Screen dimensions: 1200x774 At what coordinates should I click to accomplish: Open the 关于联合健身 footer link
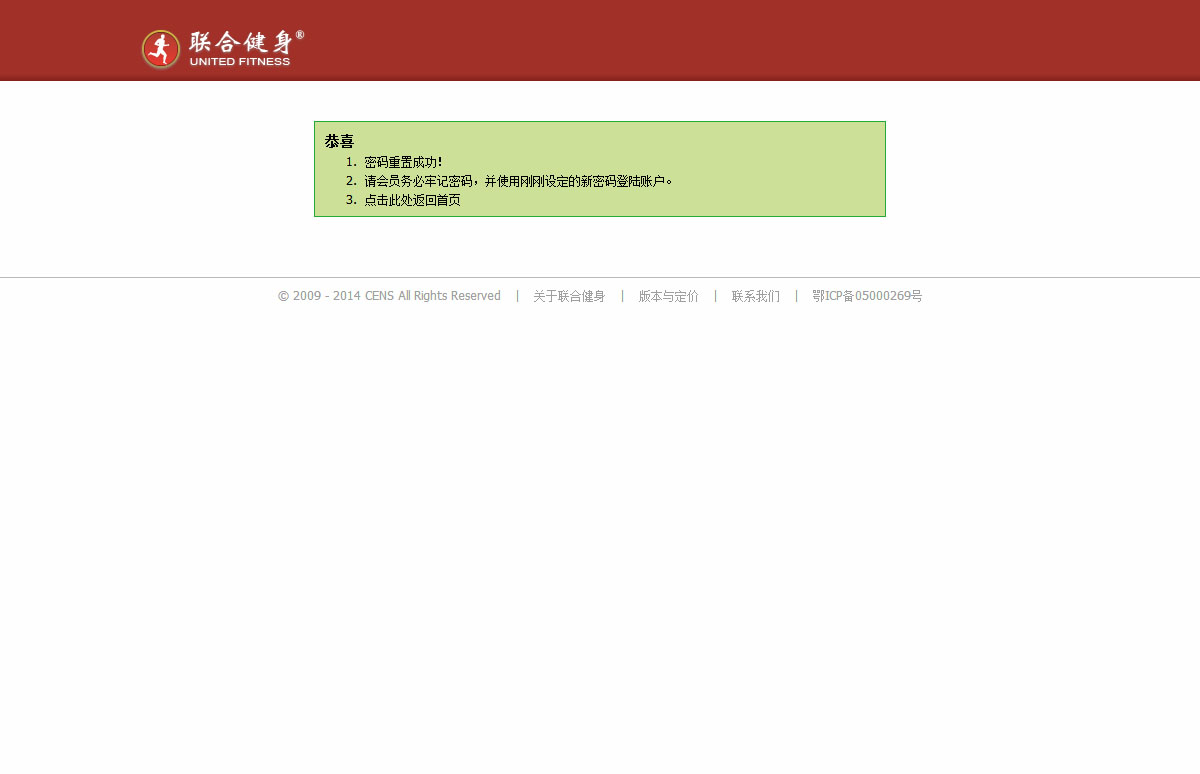coord(569,296)
